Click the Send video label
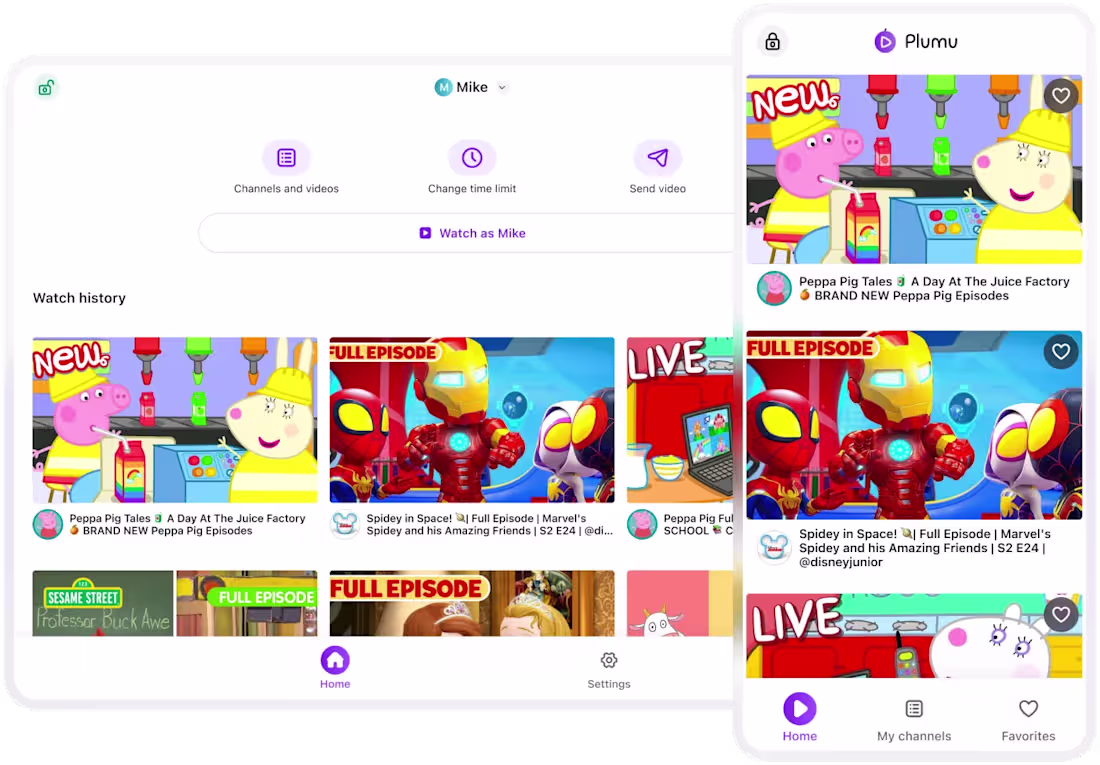1100x765 pixels. 657,189
